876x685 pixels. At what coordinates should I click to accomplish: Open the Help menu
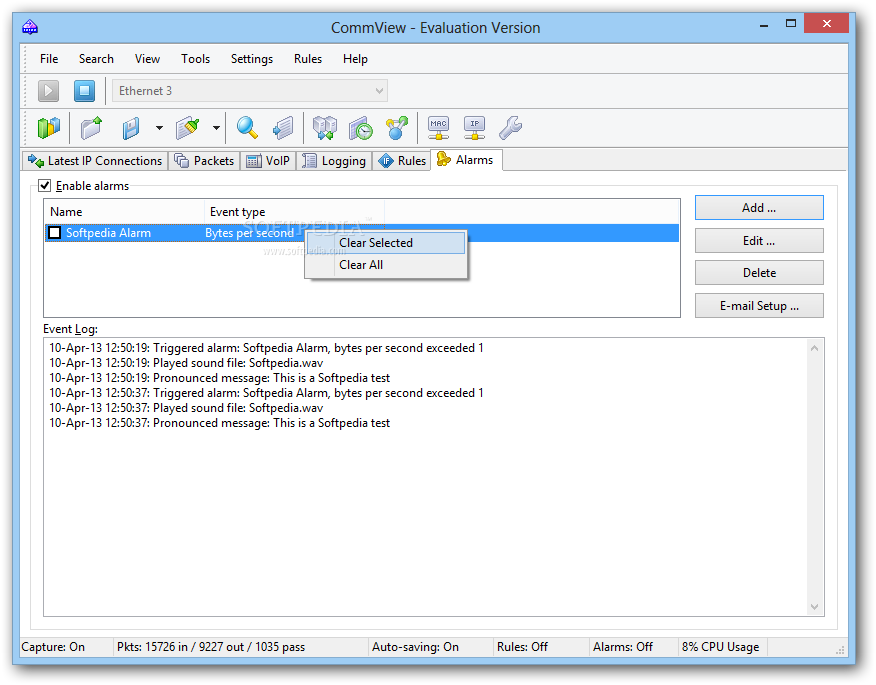pyautogui.click(x=355, y=59)
